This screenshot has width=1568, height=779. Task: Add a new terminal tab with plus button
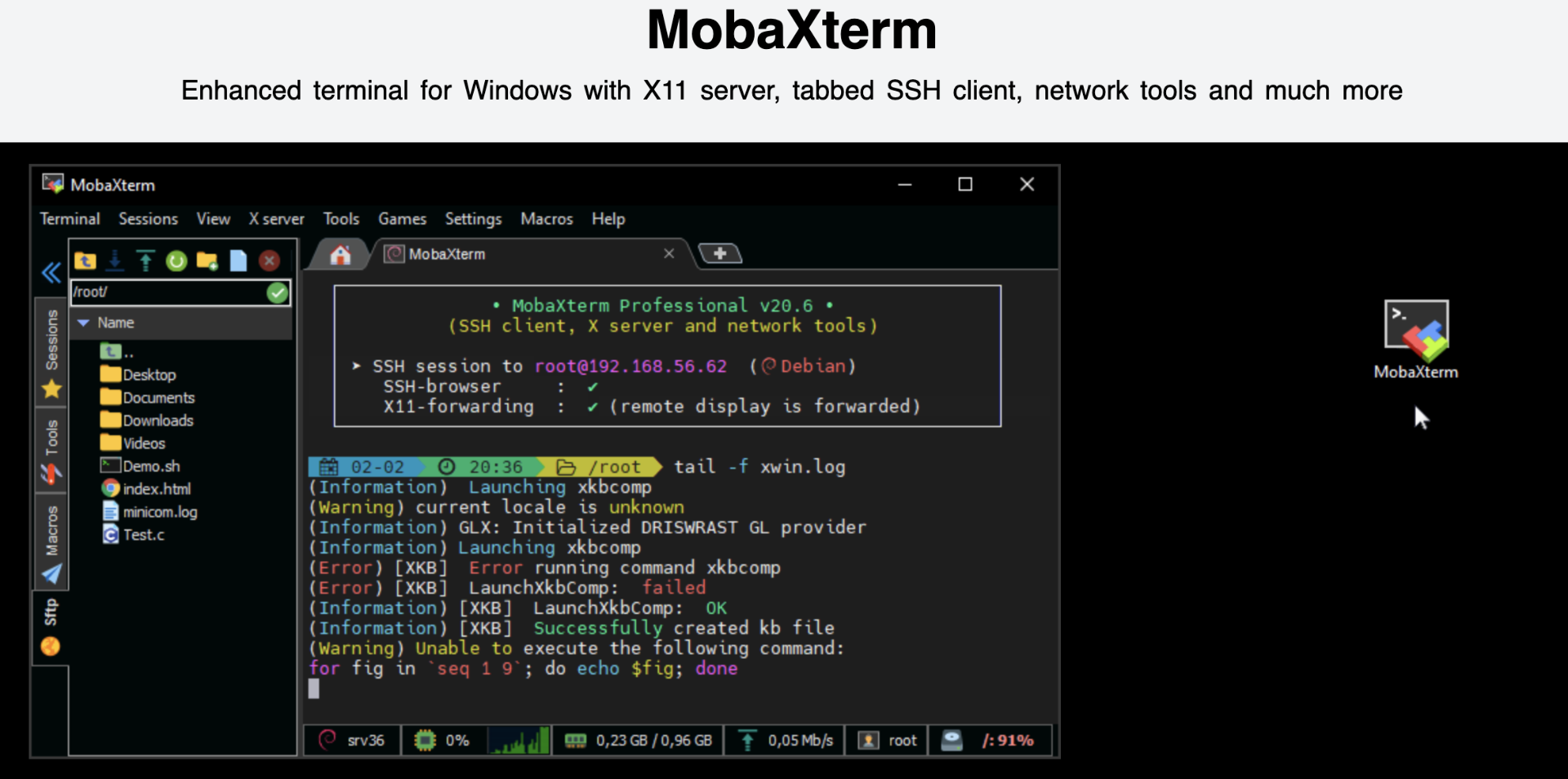click(719, 254)
